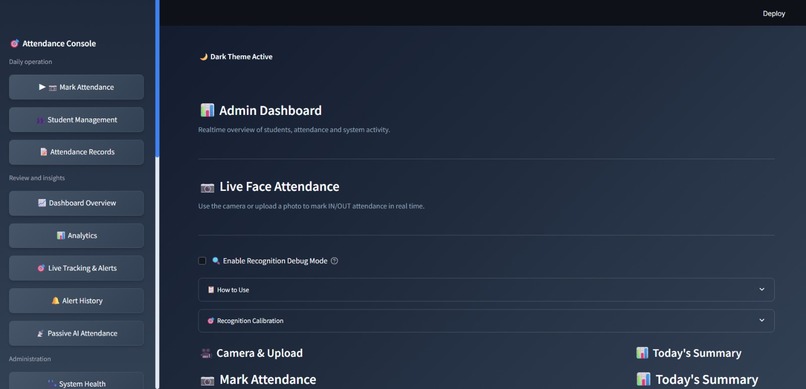Open the Analytics page
This screenshot has width=806, height=389.
tap(76, 235)
